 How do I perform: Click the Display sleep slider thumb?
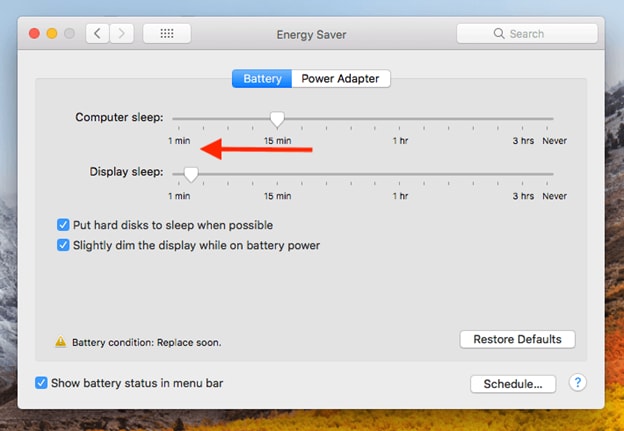191,174
